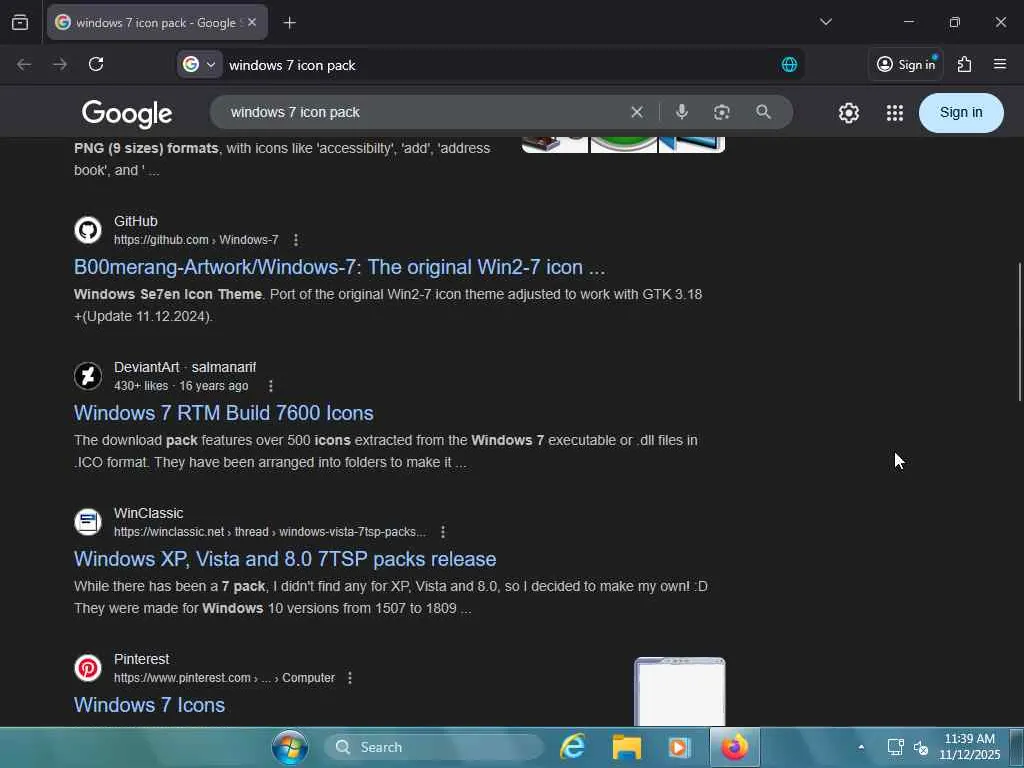The image size is (1024, 768).
Task: Open more options for GitHub result
Action: [296, 240]
